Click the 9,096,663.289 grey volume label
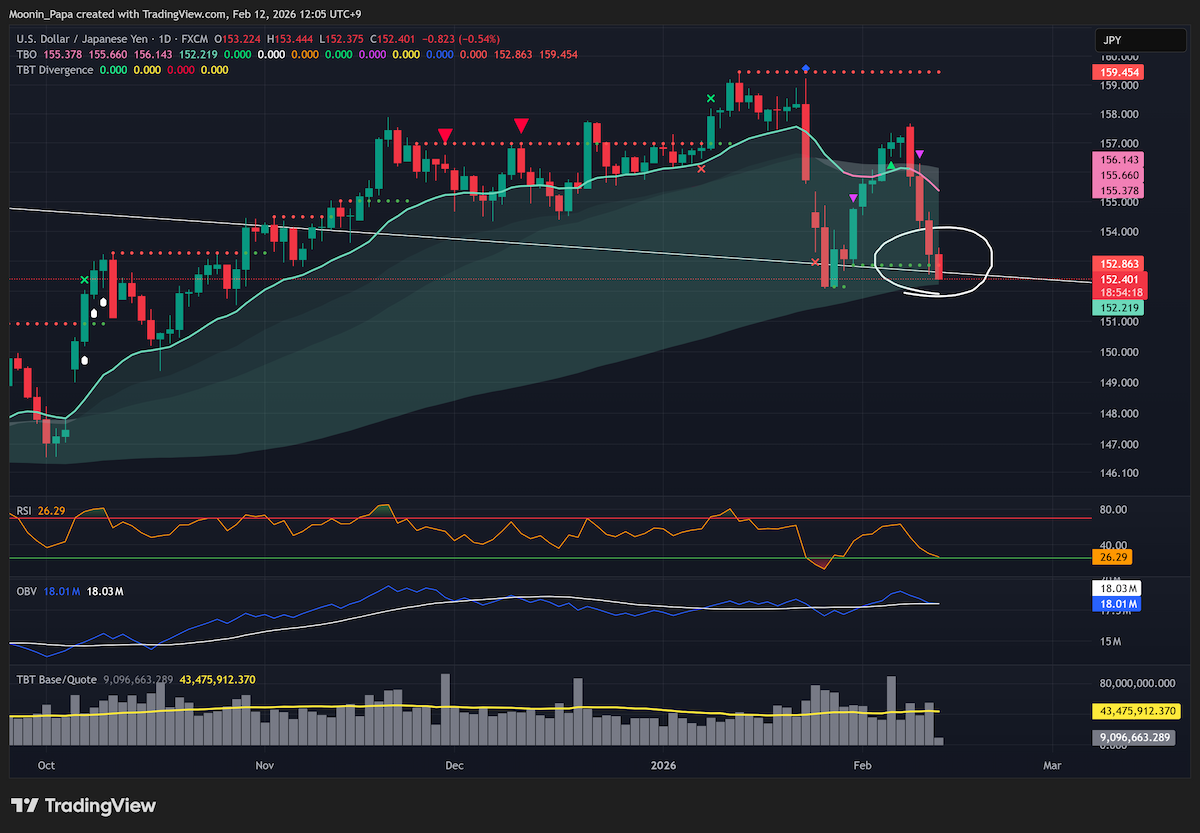This screenshot has width=1200, height=833. pos(1134,737)
